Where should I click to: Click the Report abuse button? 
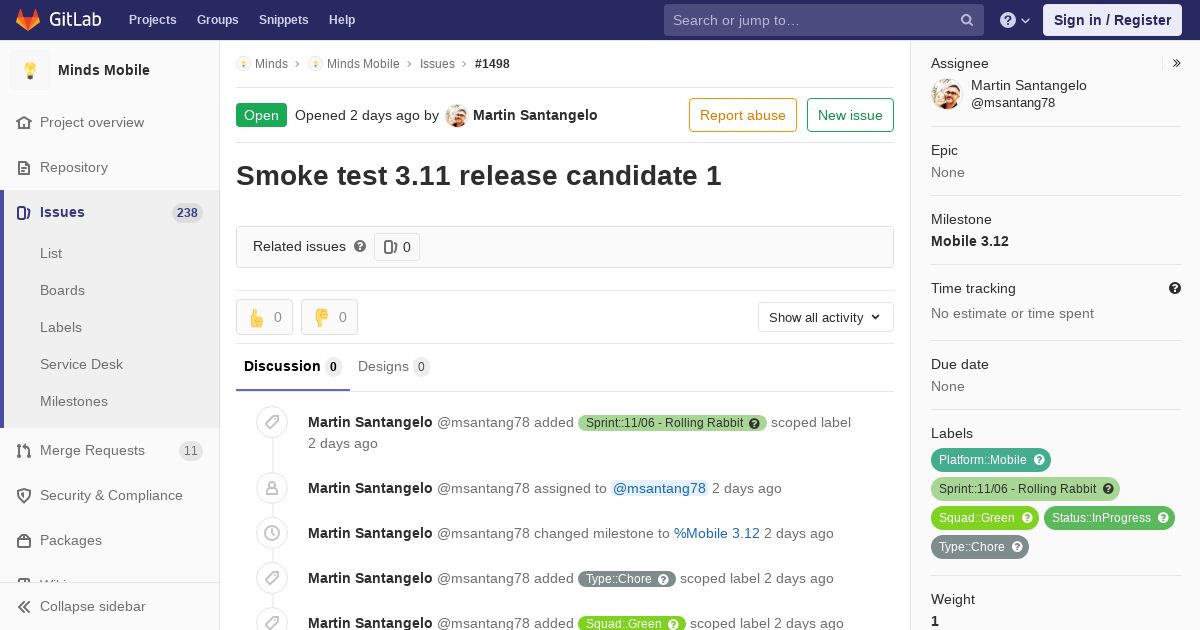[742, 115]
